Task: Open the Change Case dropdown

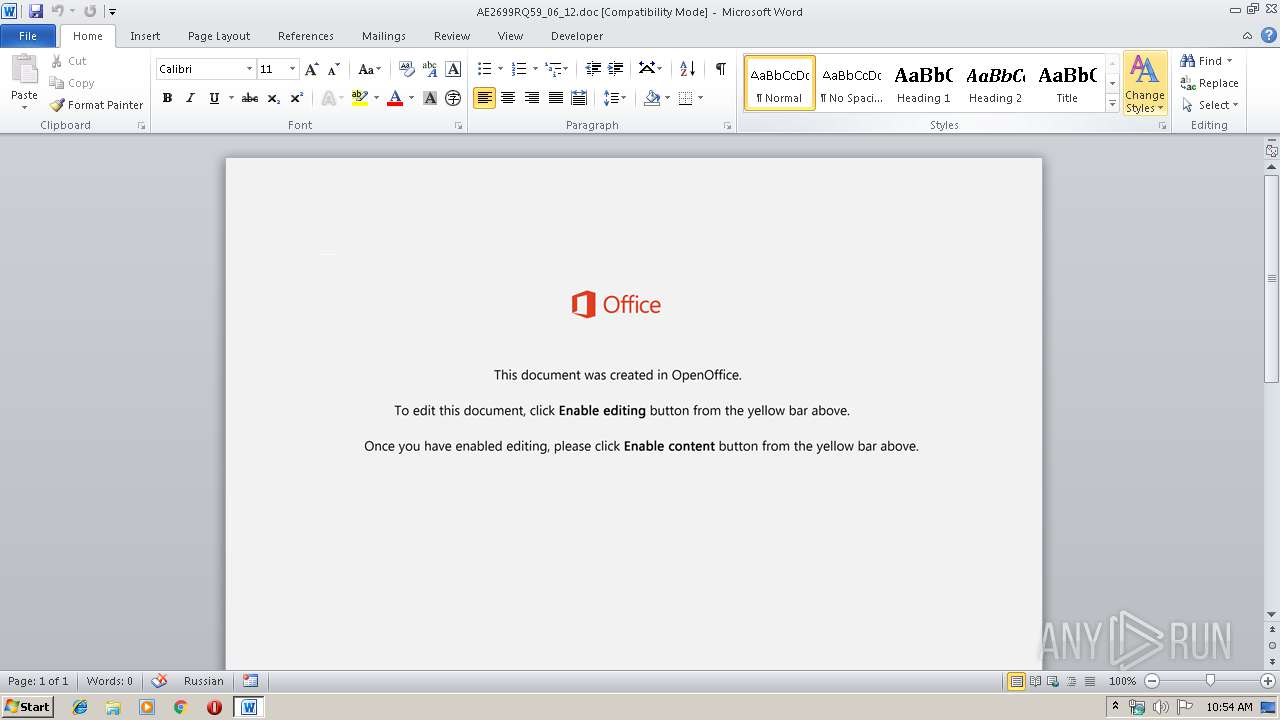Action: tap(369, 69)
